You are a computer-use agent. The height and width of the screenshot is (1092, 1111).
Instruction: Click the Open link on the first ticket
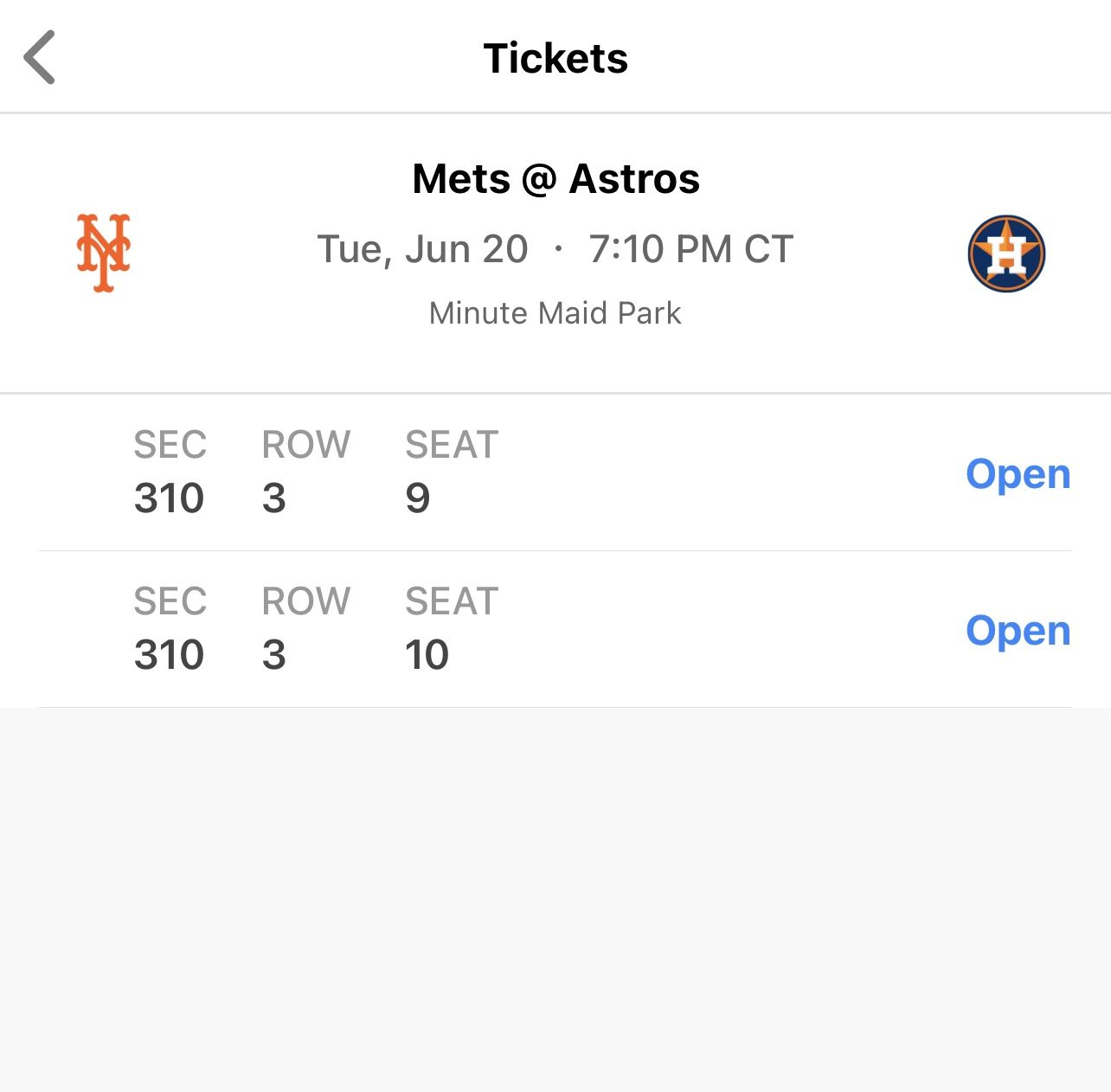pos(1018,474)
